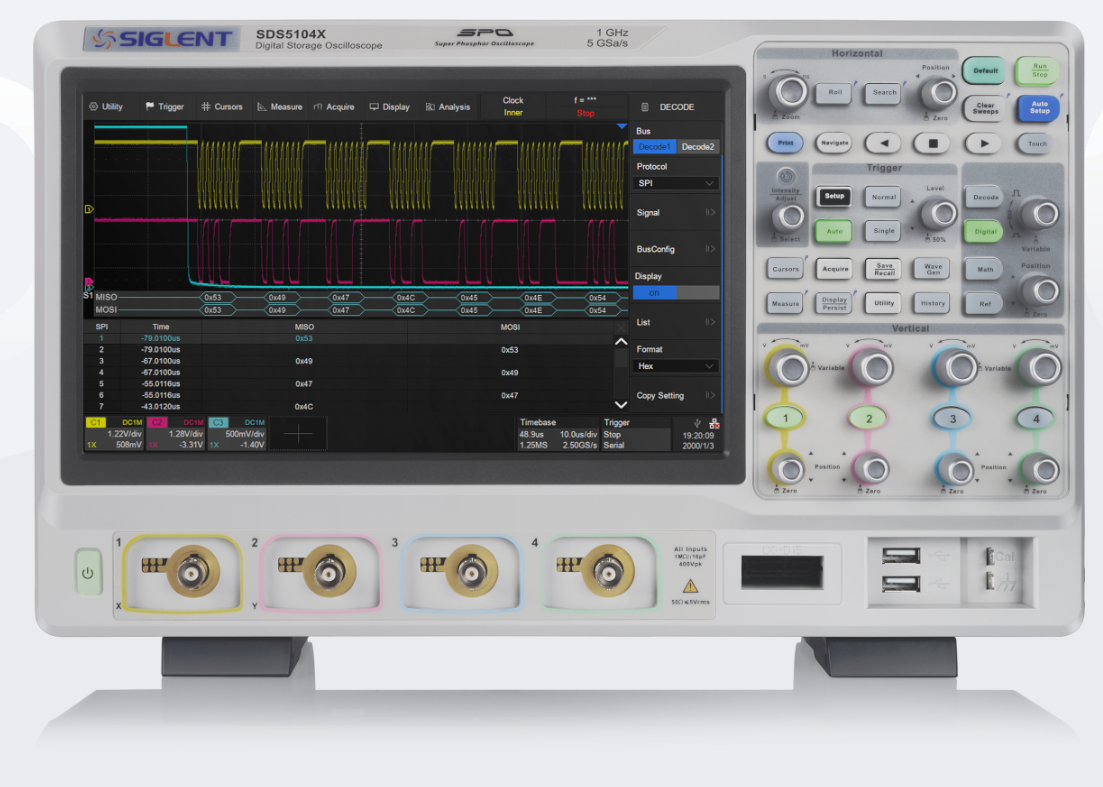This screenshot has height=787, width=1103.
Task: Expand the List submenu
Action: pyautogui.click(x=675, y=322)
